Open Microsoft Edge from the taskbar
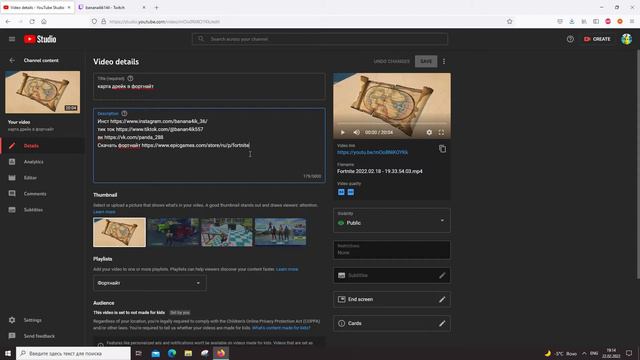 172,353
